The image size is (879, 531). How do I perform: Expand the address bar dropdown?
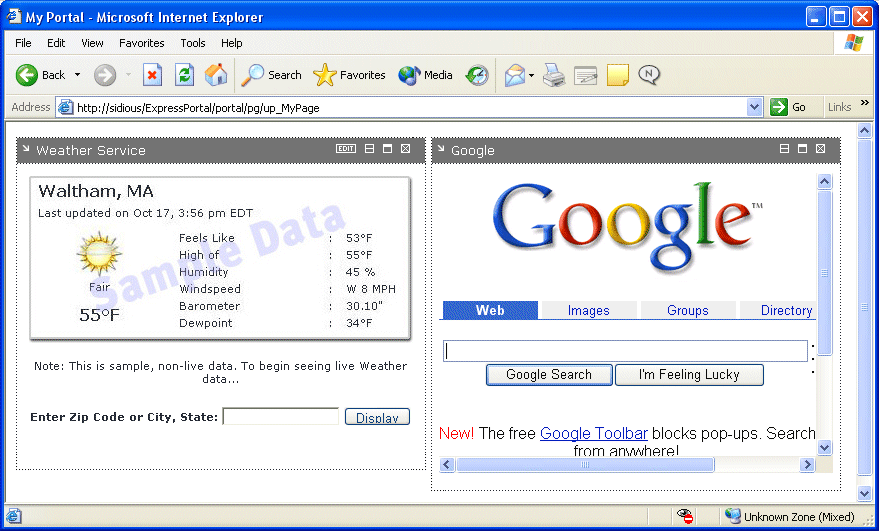point(755,107)
